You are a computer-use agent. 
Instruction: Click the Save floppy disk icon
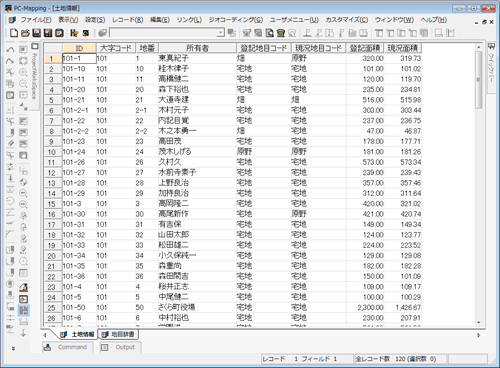[37, 33]
